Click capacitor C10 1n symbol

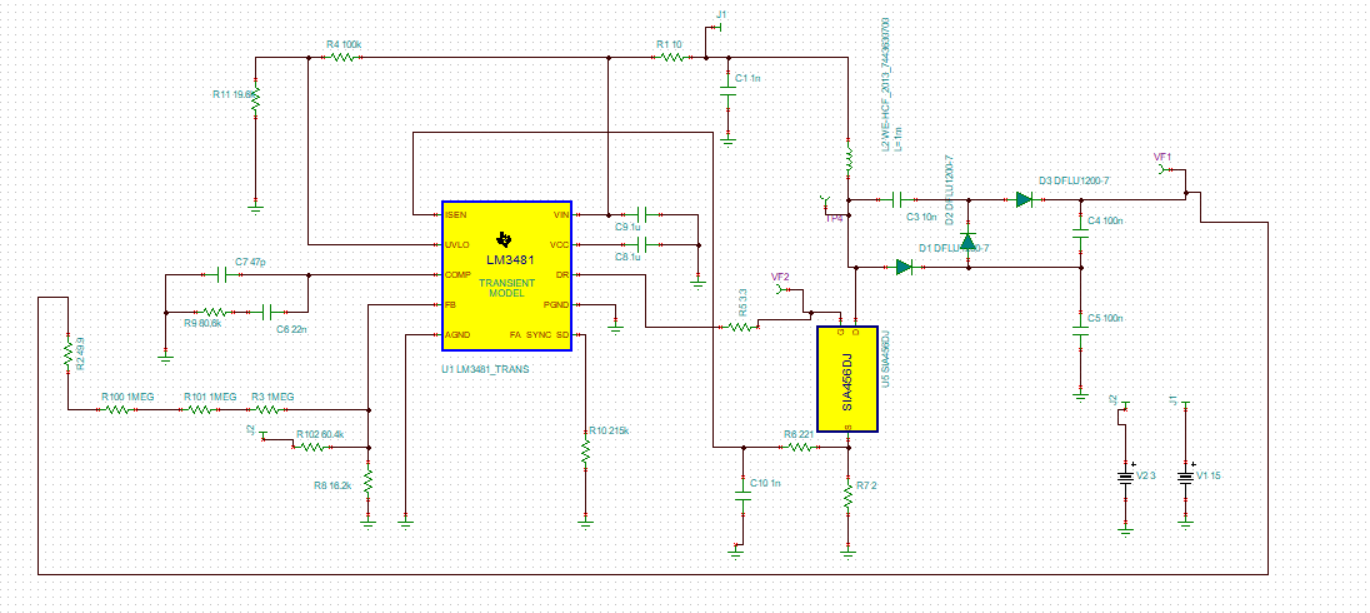[743, 497]
